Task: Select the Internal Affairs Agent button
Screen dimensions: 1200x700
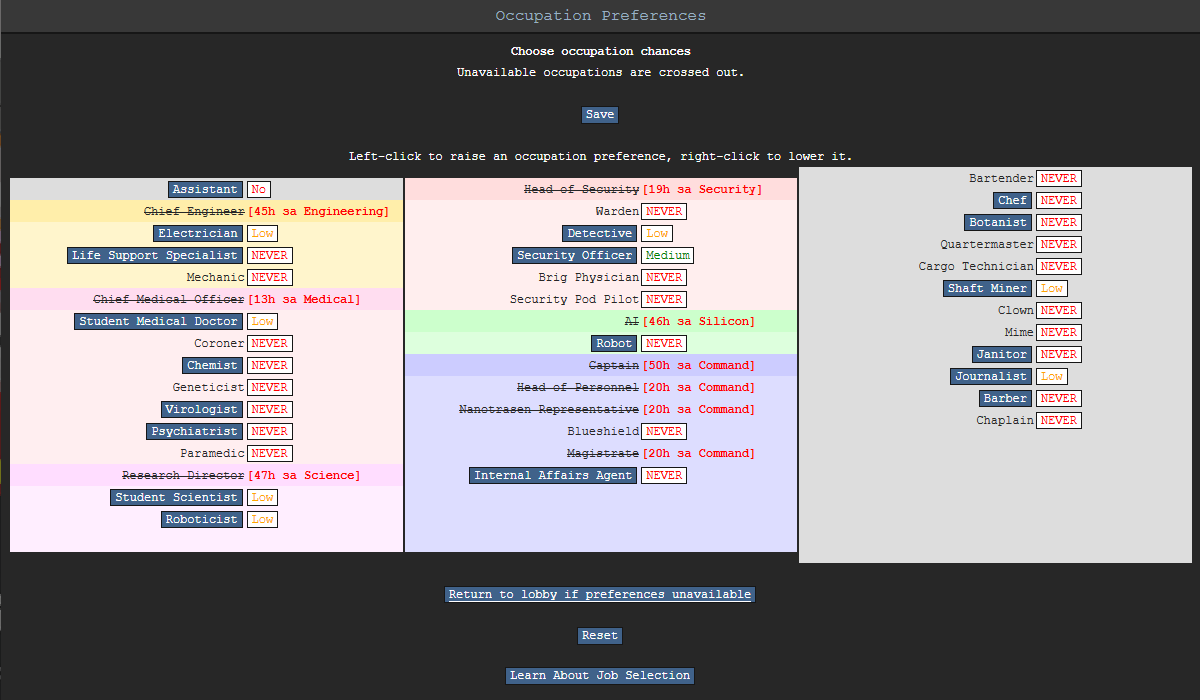Action: click(x=553, y=476)
